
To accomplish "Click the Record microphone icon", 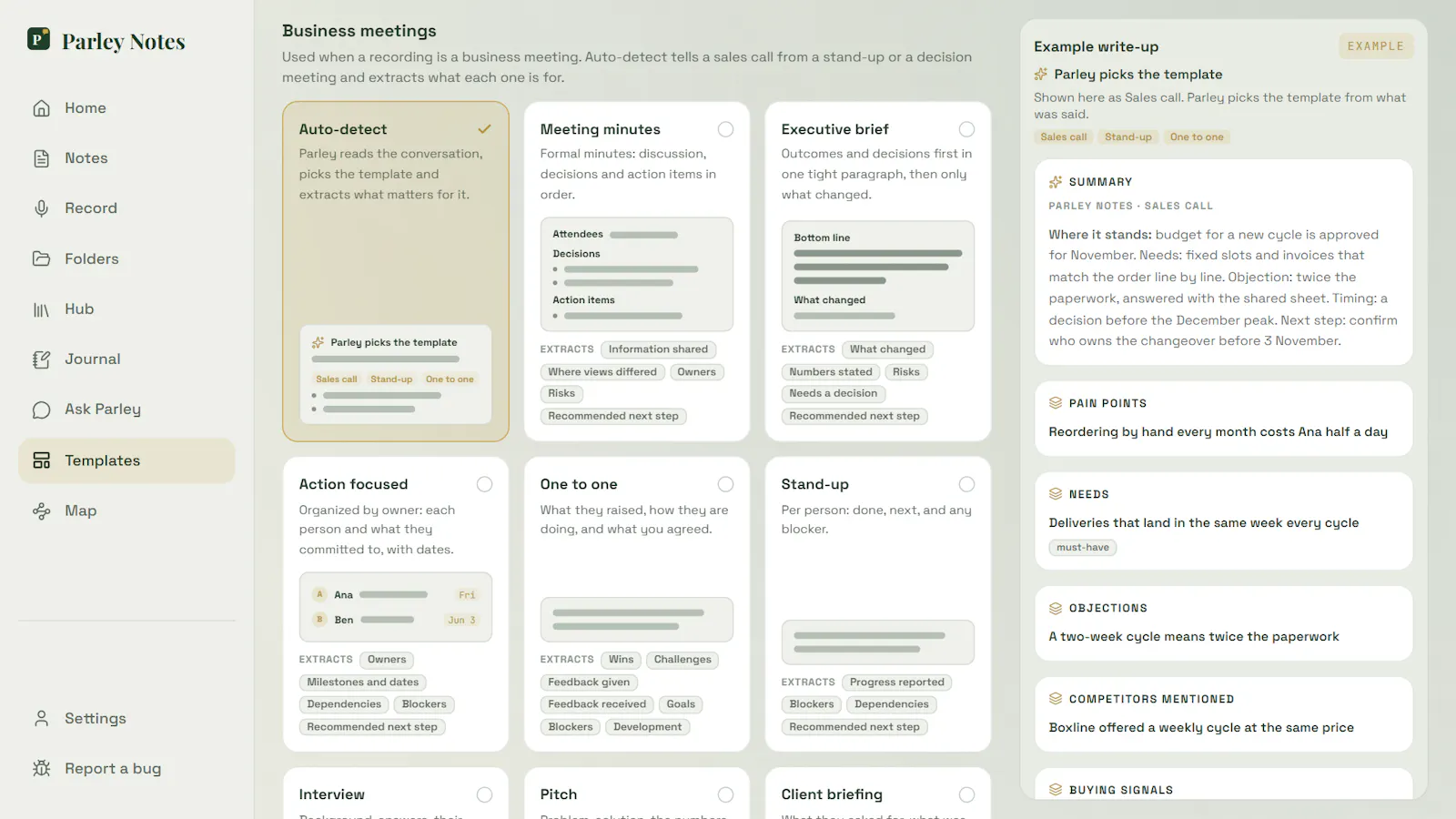I will [42, 208].
